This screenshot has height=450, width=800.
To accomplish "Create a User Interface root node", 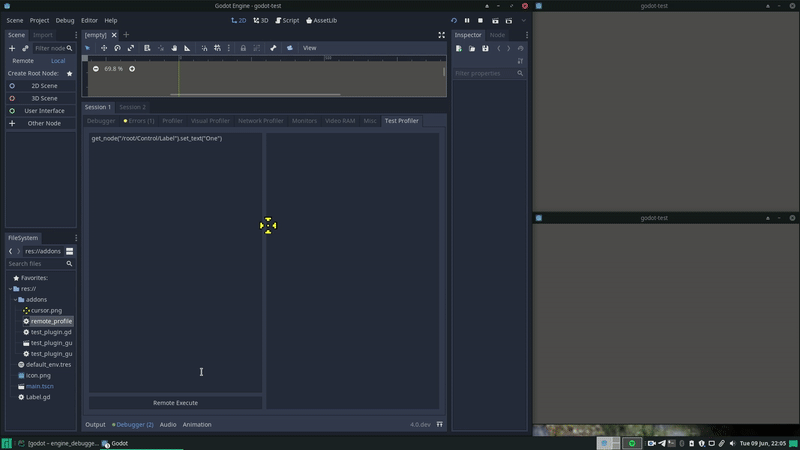I will point(41,111).
